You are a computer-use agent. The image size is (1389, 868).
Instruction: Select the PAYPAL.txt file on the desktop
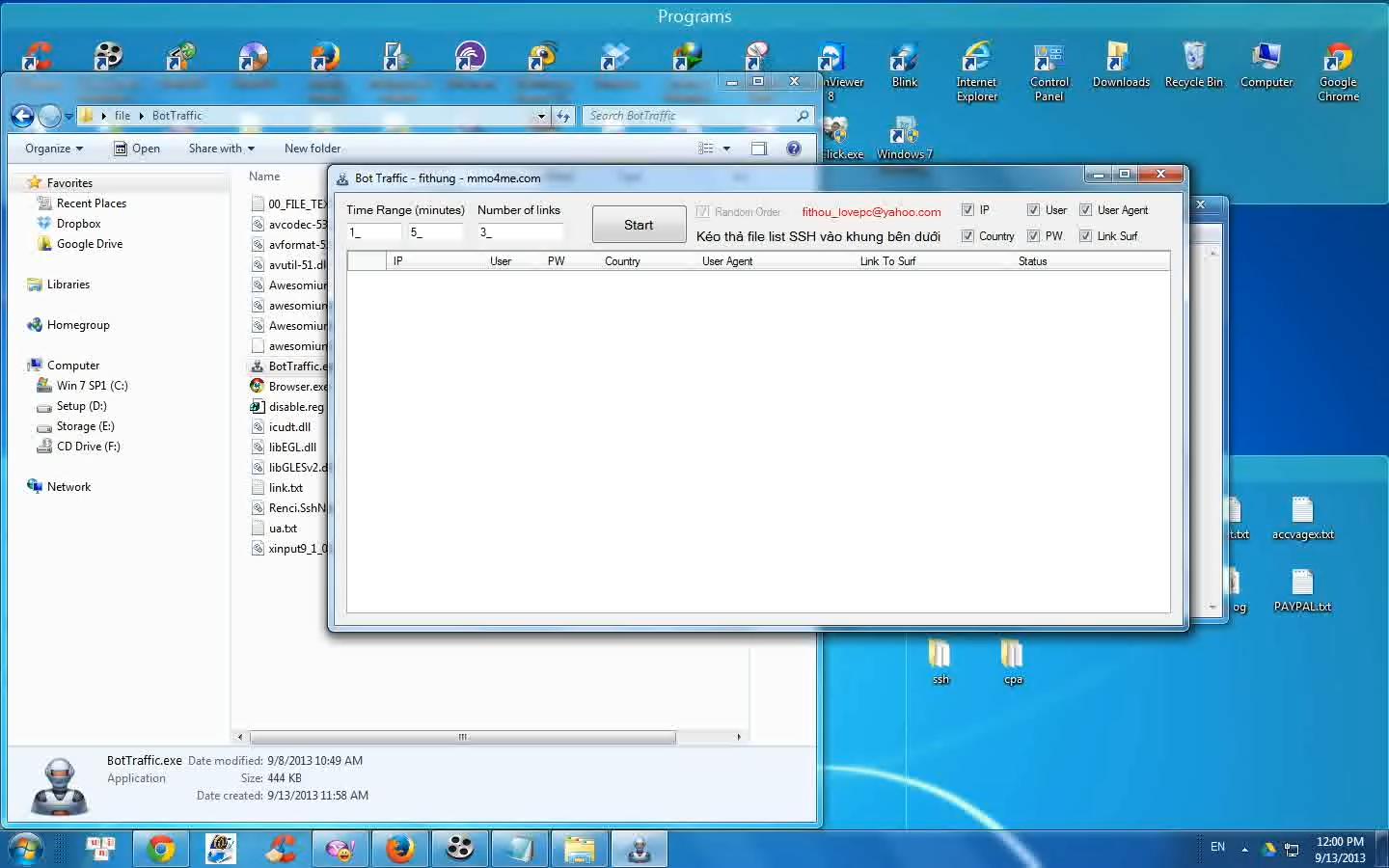click(x=1302, y=590)
